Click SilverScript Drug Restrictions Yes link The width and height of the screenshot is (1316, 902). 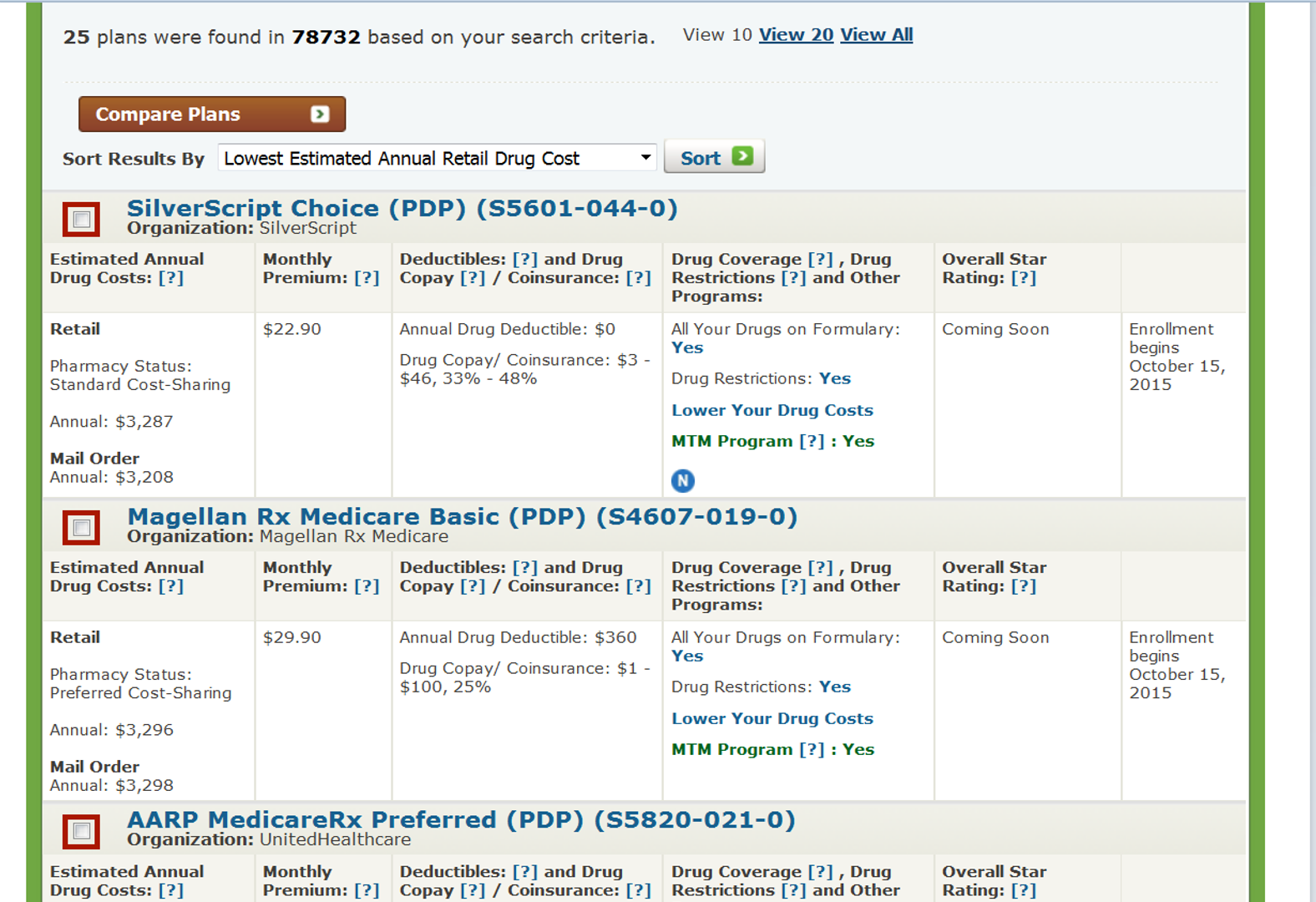pos(834,378)
